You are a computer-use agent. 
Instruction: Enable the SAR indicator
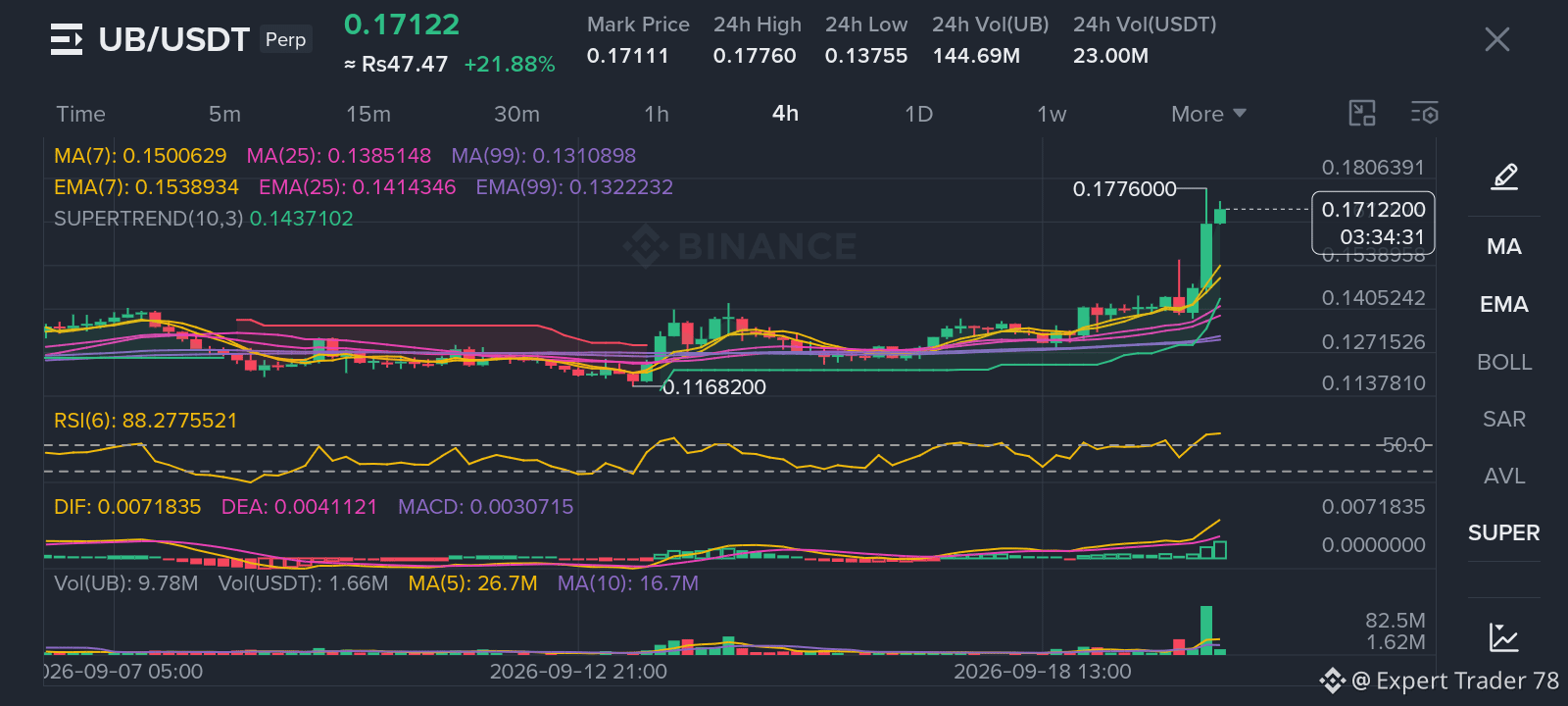(x=1504, y=420)
